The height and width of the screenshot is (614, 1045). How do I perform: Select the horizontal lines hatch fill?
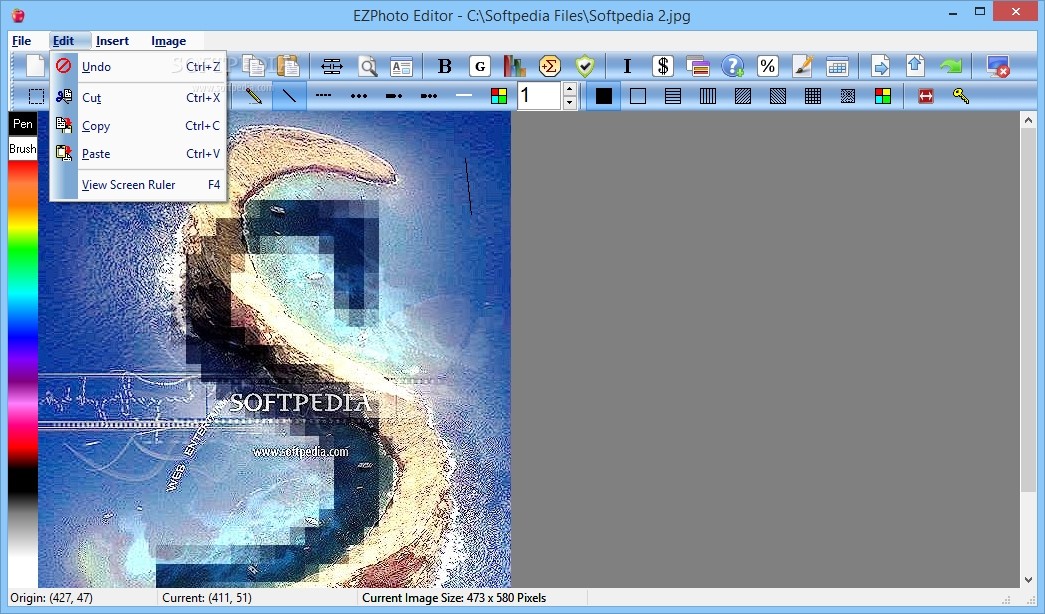[673, 96]
